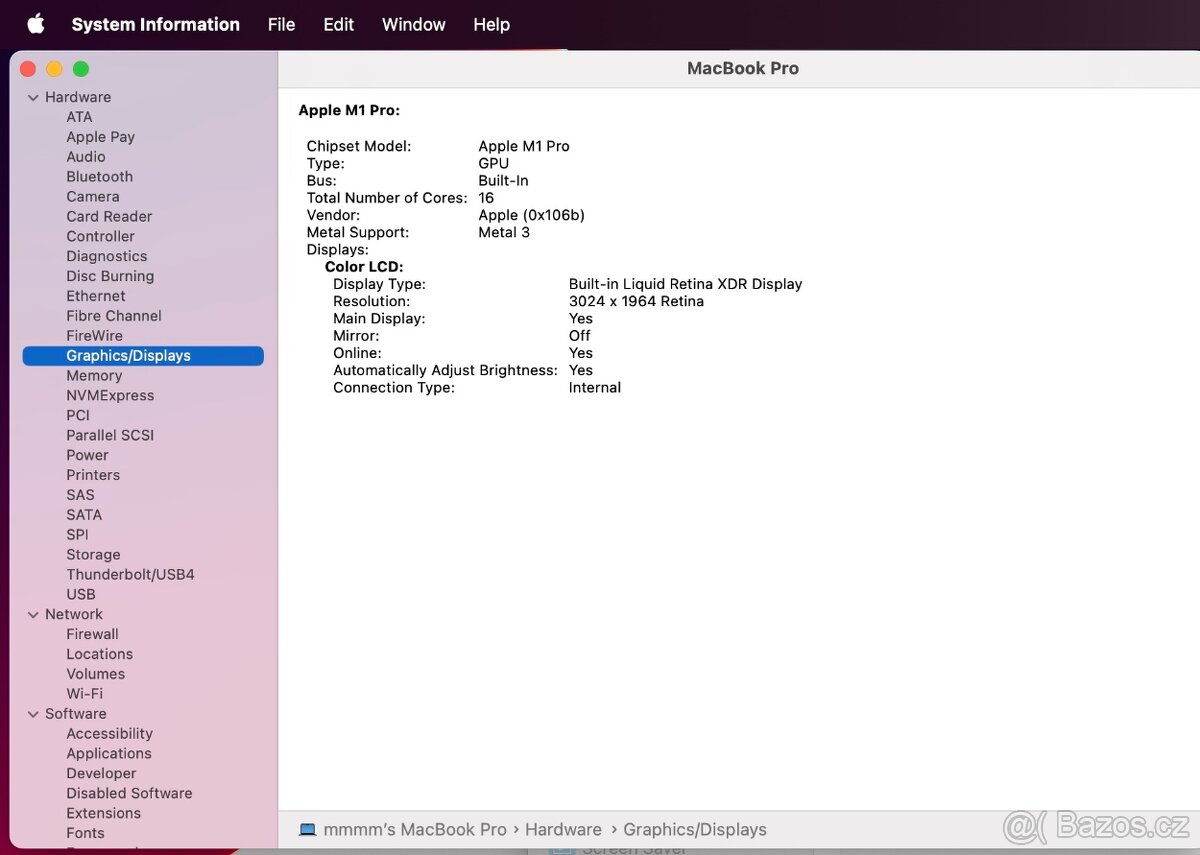Collapse the Software section
Viewport: 1200px width, 855px height.
pyautogui.click(x=34, y=714)
